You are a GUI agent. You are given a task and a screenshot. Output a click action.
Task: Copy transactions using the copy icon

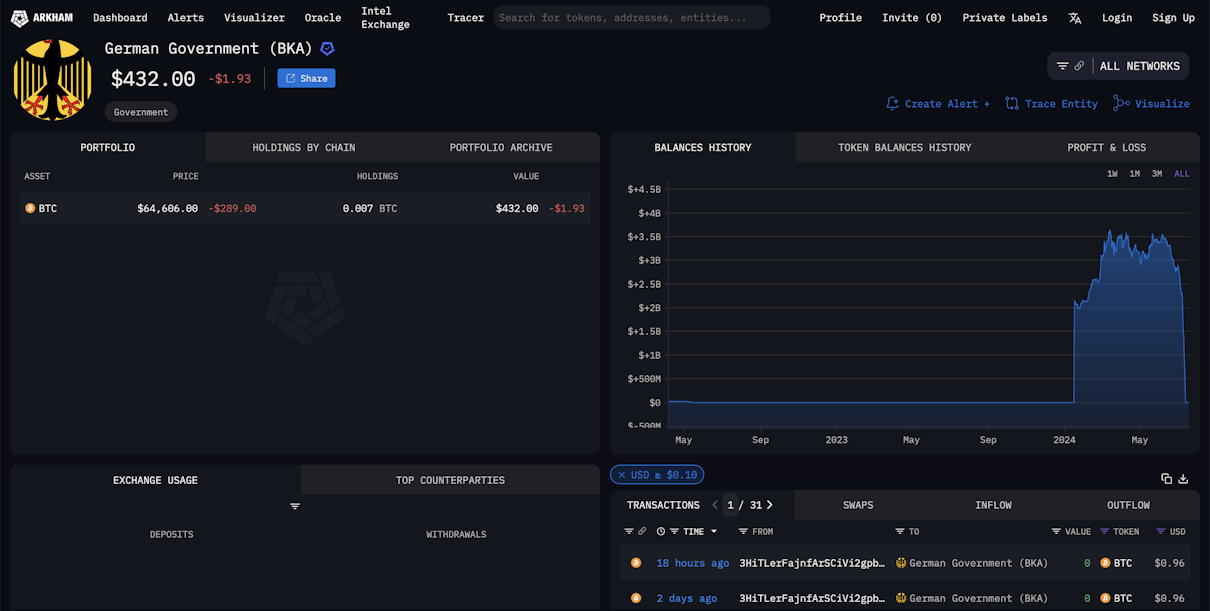tap(1166, 479)
